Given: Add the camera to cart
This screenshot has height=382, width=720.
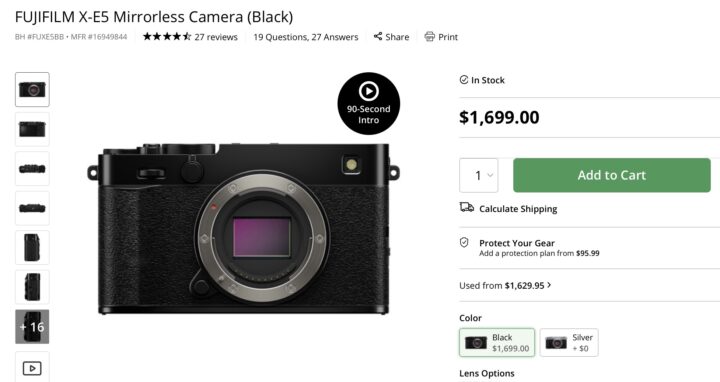Looking at the screenshot, I should click(x=612, y=175).
